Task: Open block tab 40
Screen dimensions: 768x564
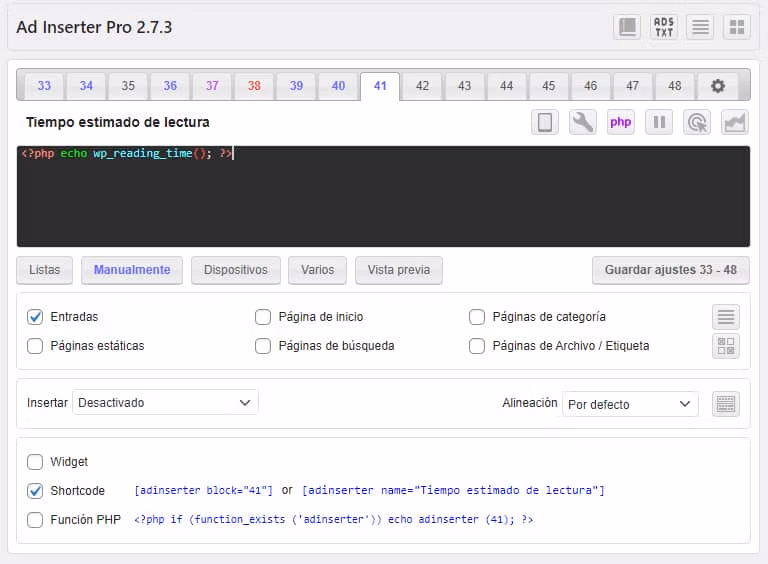Action: click(338, 86)
